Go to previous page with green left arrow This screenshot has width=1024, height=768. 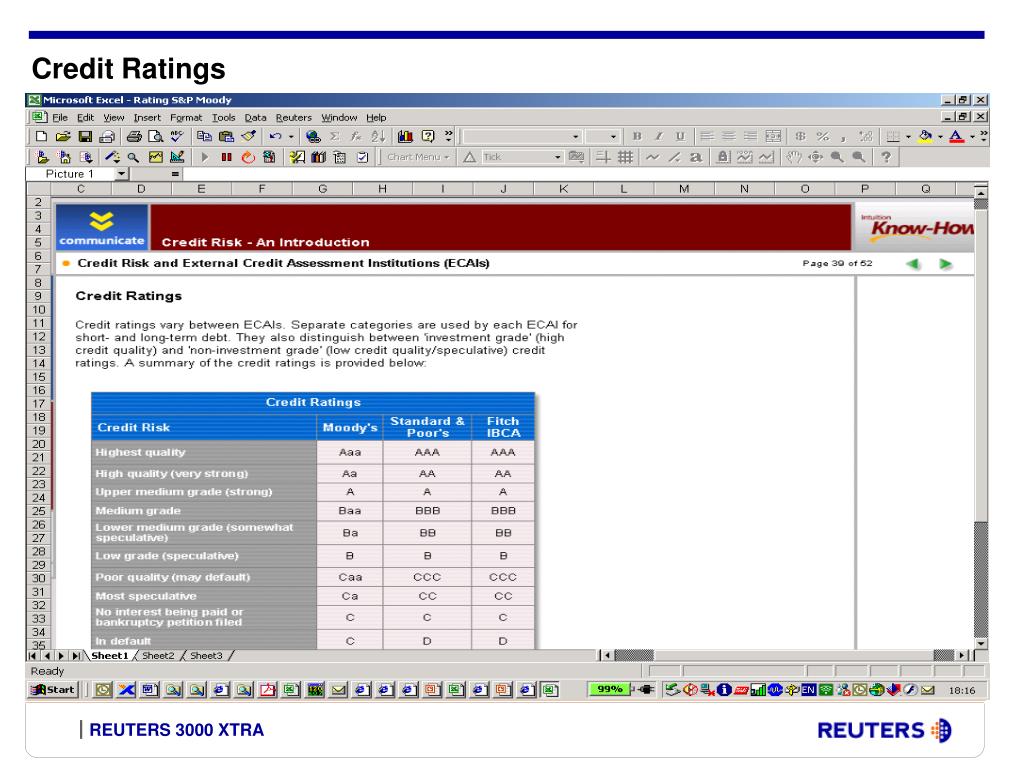click(x=913, y=264)
